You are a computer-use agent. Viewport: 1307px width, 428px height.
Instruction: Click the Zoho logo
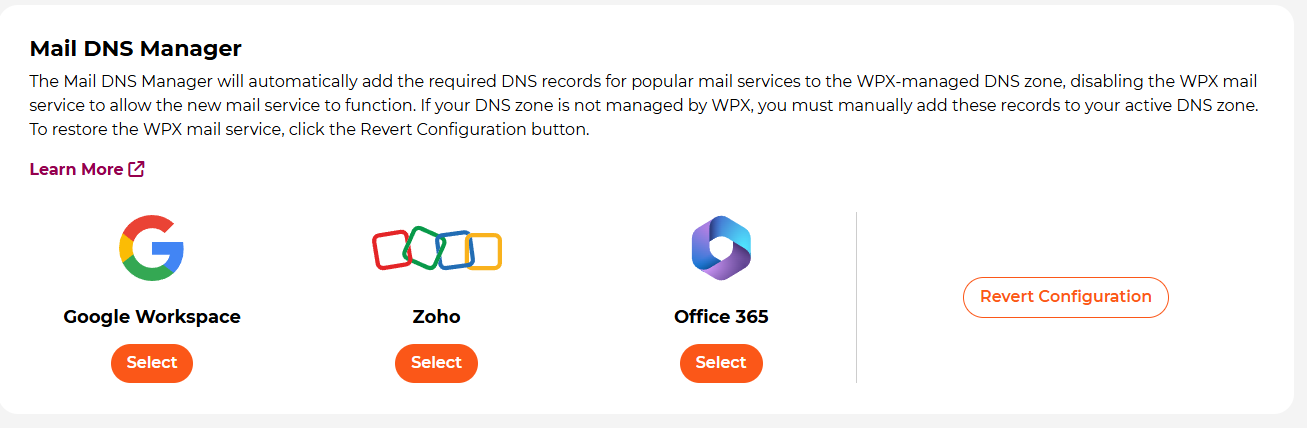point(437,247)
